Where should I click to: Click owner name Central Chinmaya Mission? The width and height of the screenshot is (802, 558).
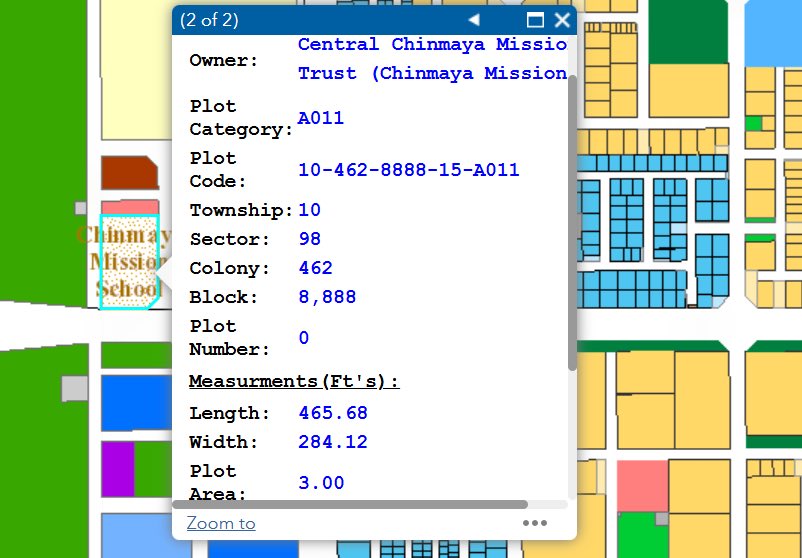click(432, 44)
